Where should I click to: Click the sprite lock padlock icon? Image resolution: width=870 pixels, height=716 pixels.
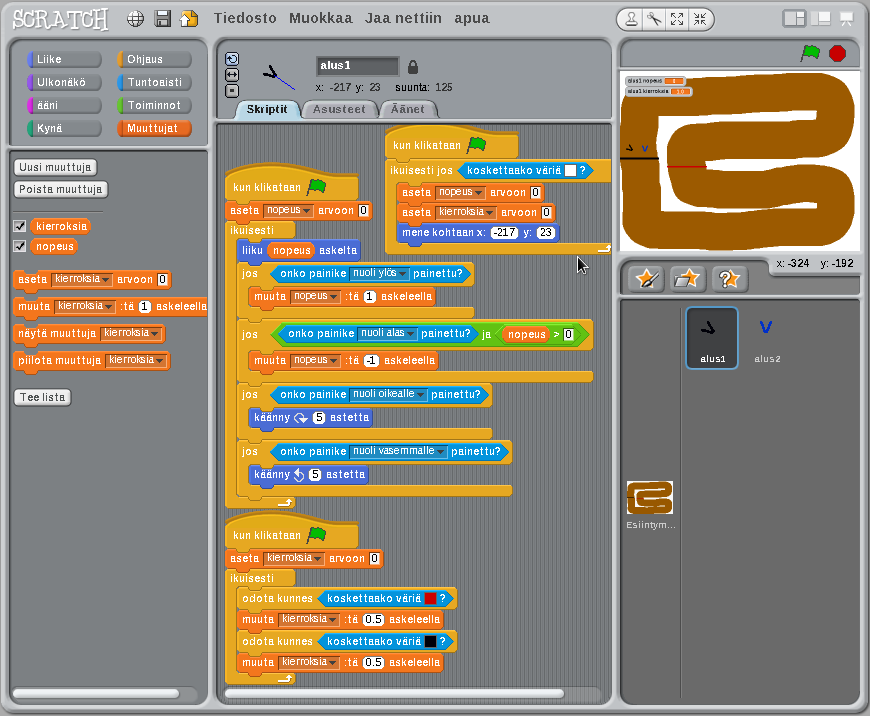[x=412, y=67]
